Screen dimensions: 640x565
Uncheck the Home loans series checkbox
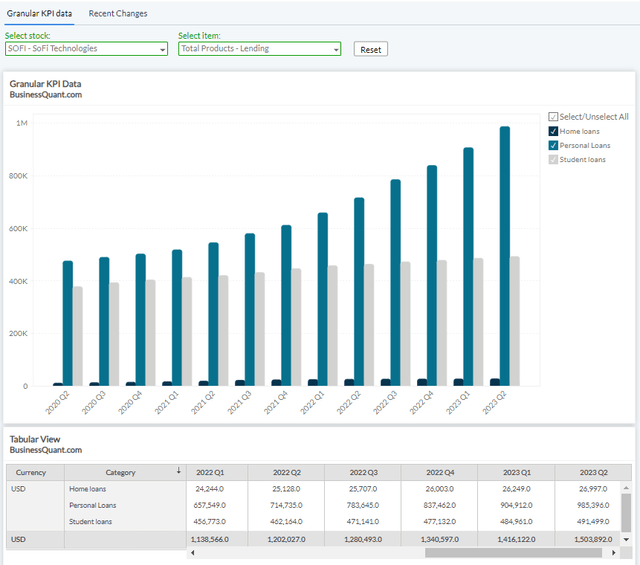tap(553, 131)
